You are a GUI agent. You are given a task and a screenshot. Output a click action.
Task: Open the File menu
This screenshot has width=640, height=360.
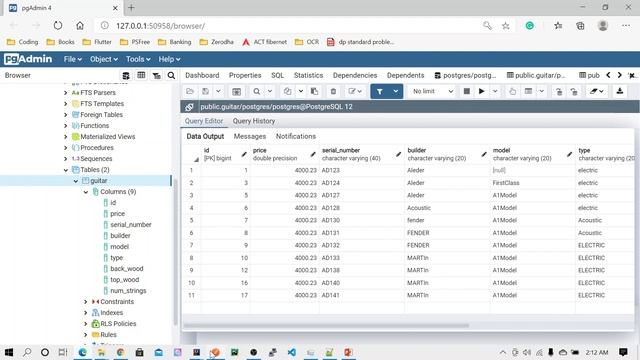72,59
